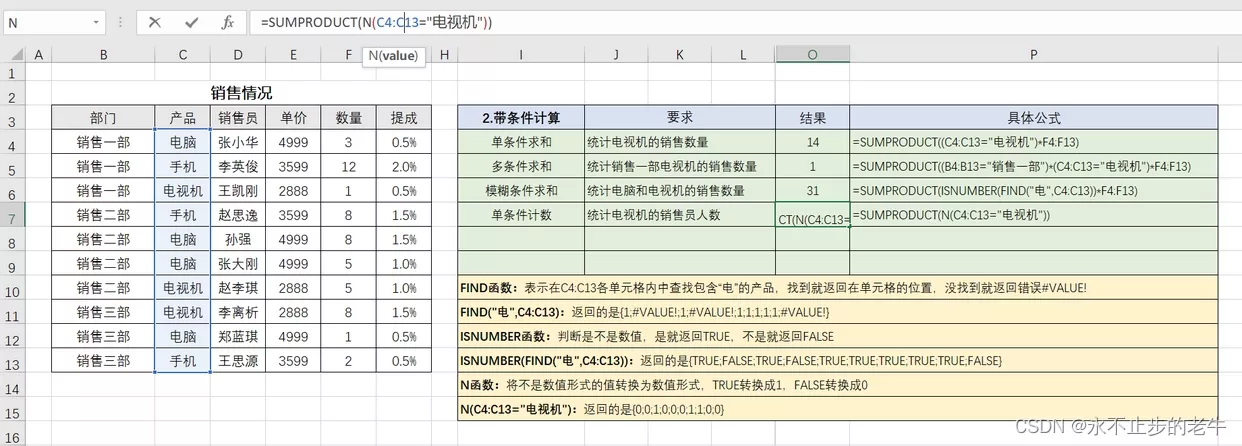
Task: Select column O header
Action: [x=812, y=54]
